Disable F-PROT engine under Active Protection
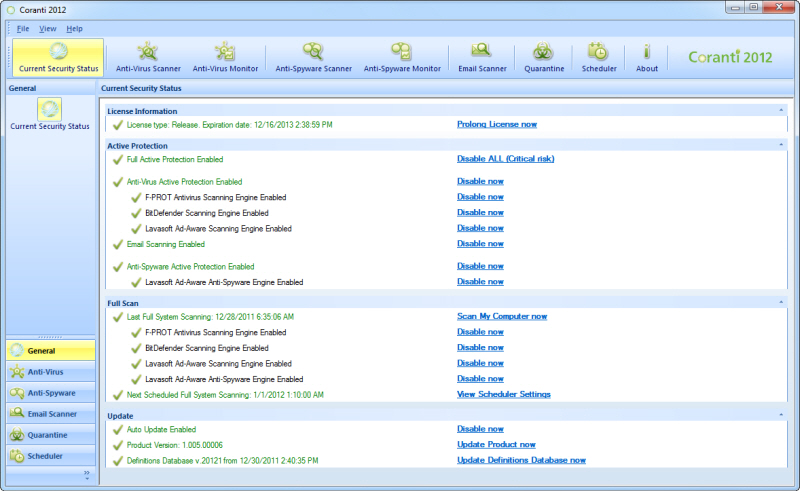This screenshot has width=800, height=491. (480, 197)
